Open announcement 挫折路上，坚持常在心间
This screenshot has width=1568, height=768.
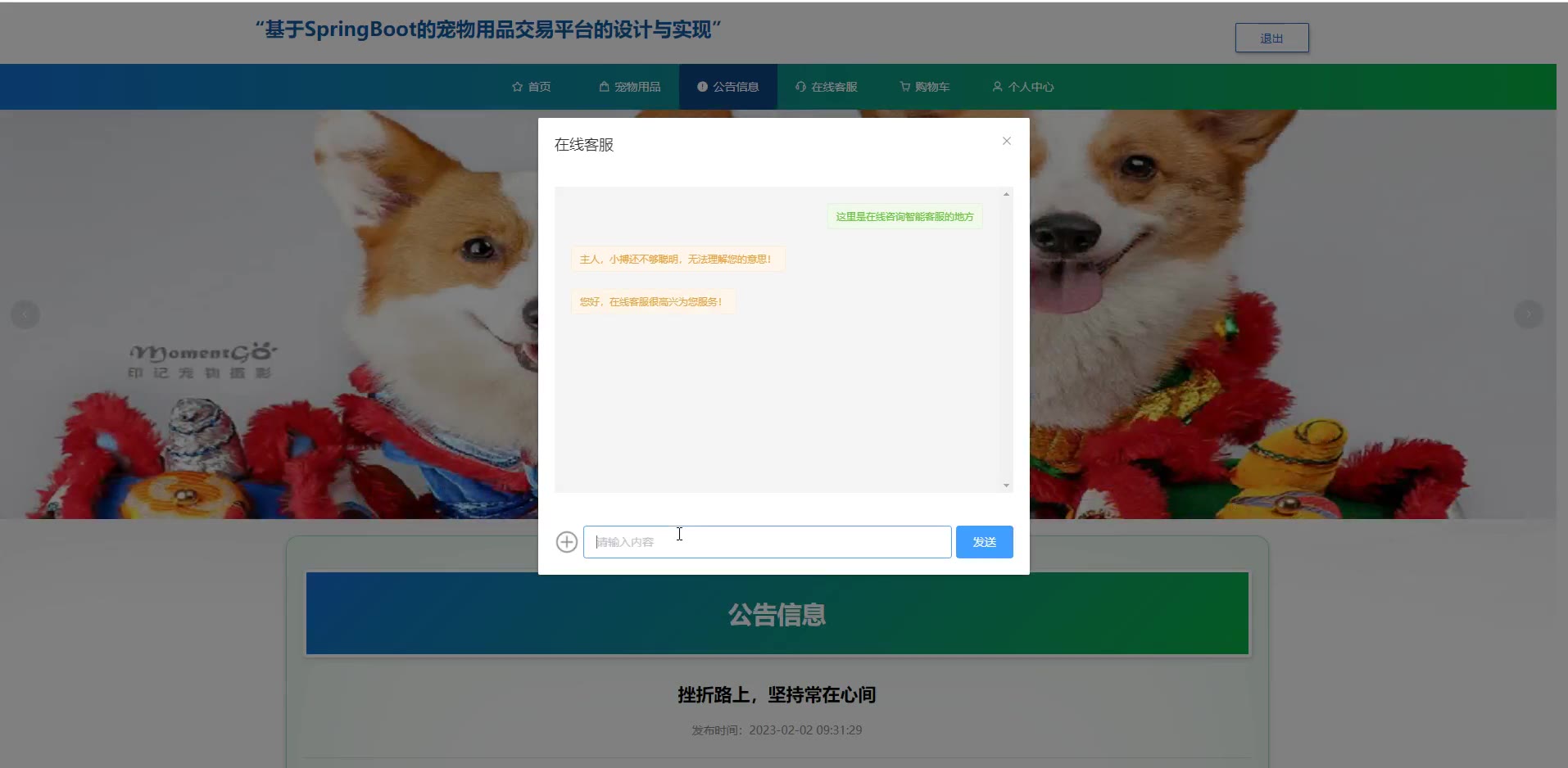click(x=777, y=695)
